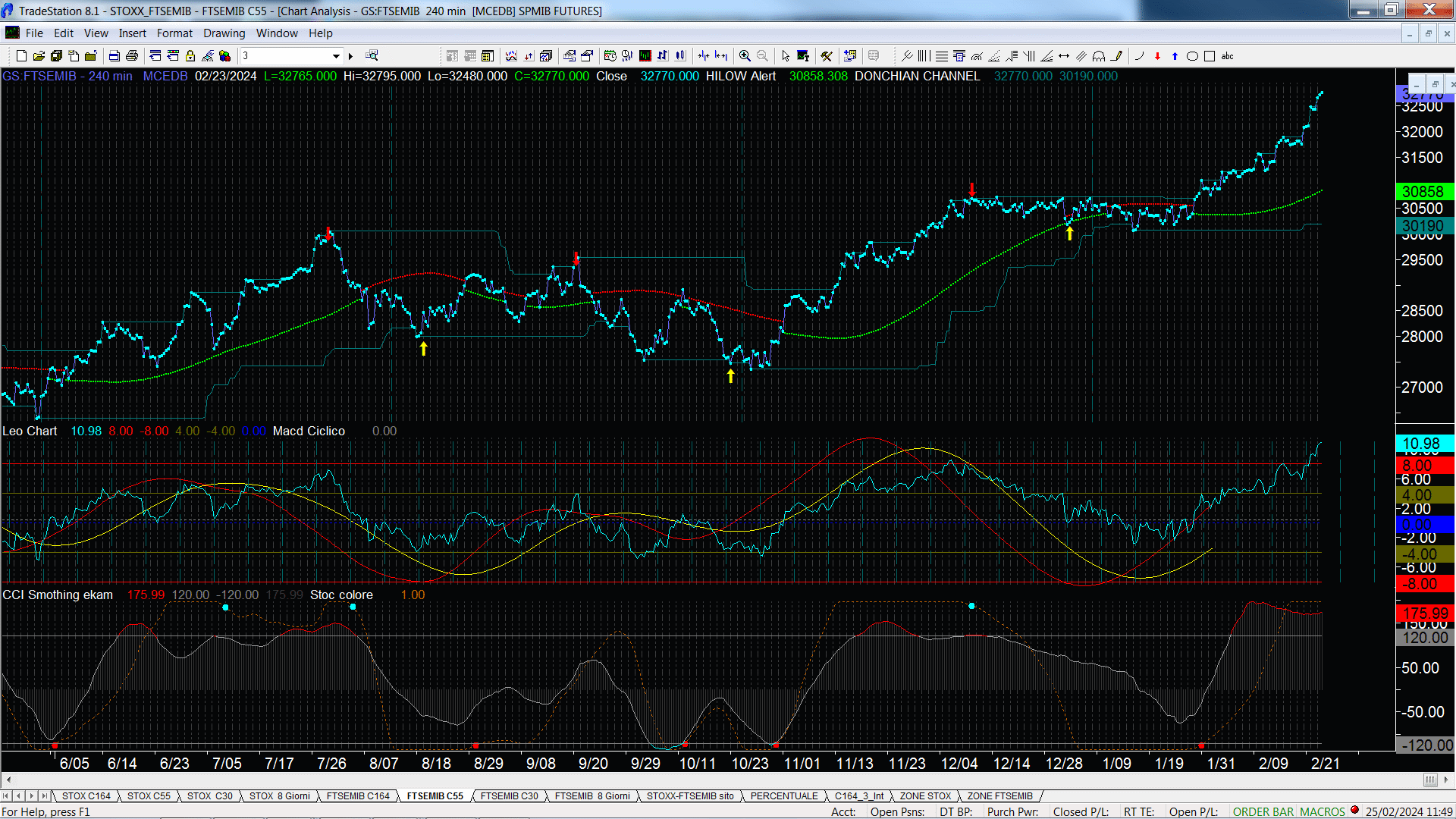Click the Zoom In magnifier icon
Screen dimensions: 1456x819
(x=745, y=55)
